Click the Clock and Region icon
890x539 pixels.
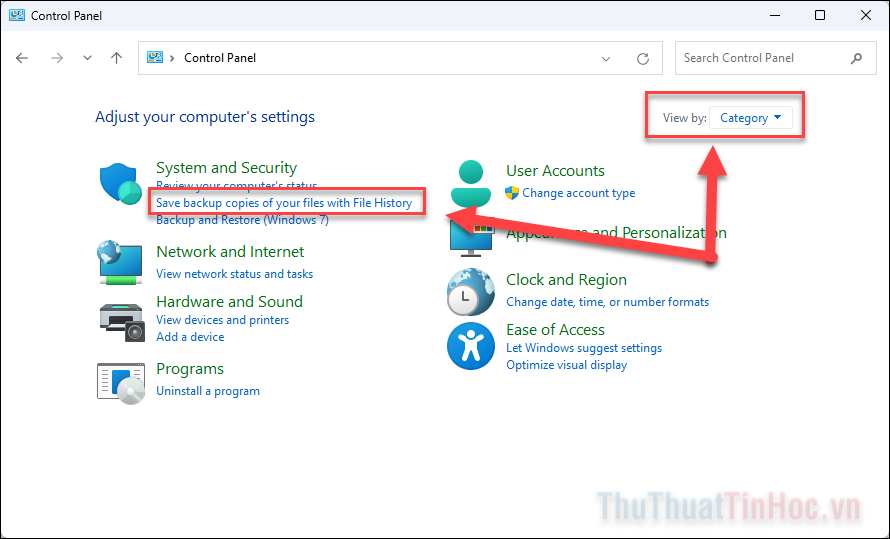(471, 291)
